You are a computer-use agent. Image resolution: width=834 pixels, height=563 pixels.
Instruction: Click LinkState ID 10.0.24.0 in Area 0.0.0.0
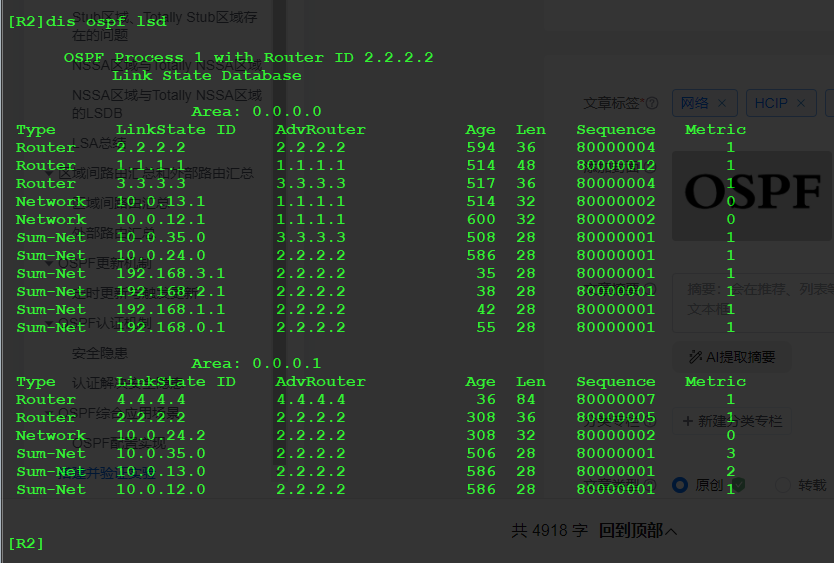coord(161,255)
